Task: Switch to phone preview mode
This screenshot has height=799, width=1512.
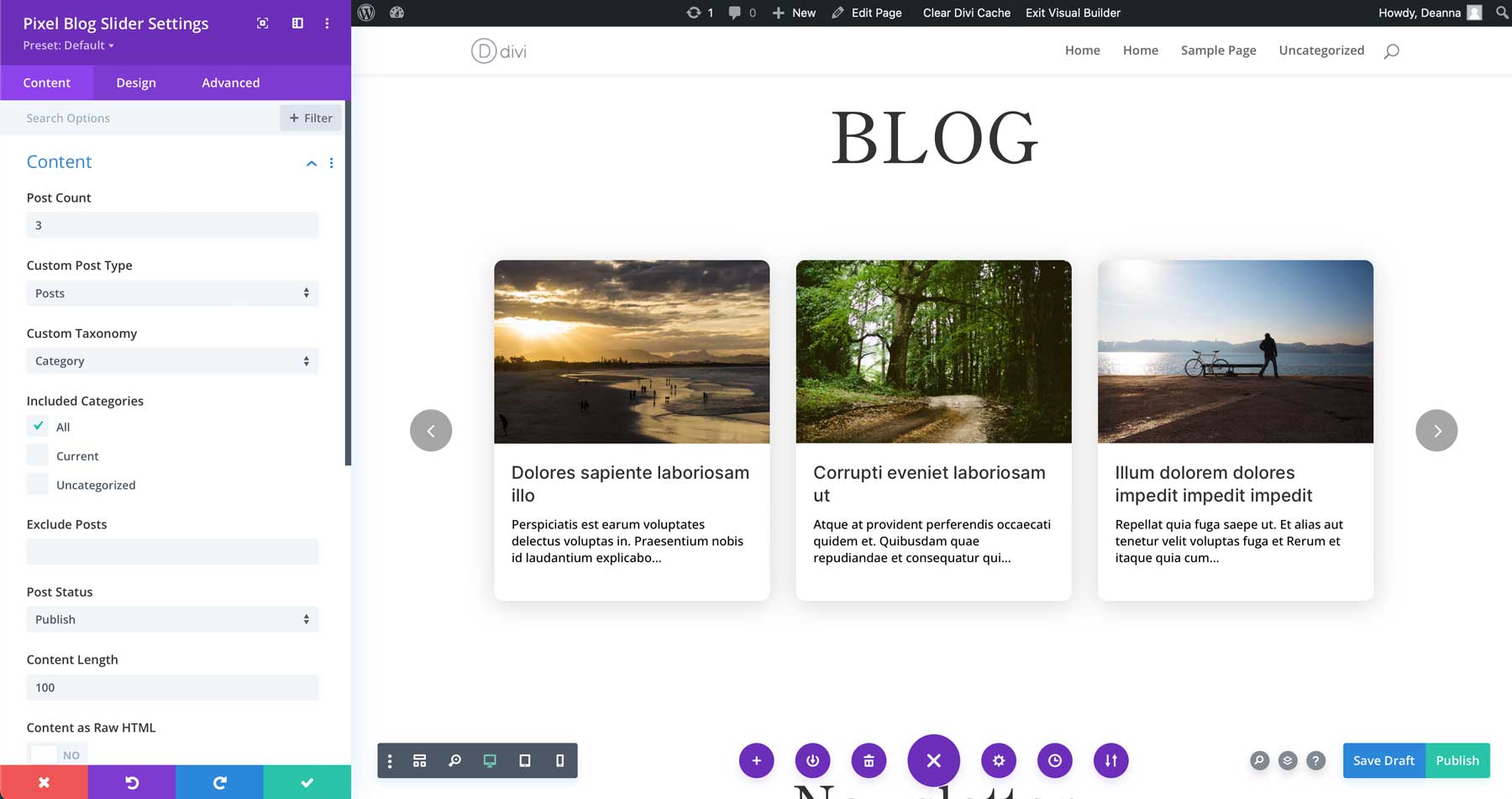Action: [x=559, y=760]
